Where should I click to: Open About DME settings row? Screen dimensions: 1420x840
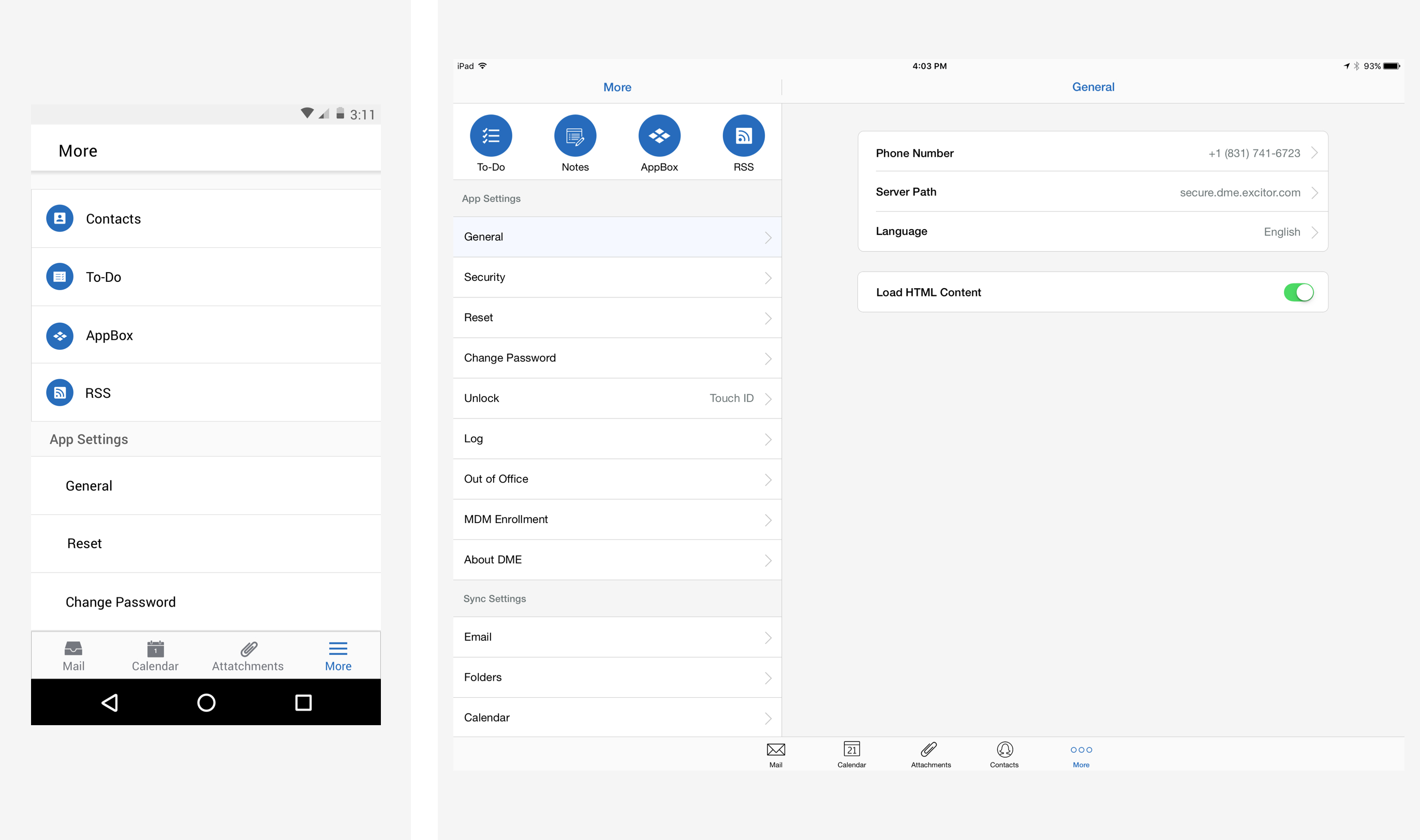617,559
